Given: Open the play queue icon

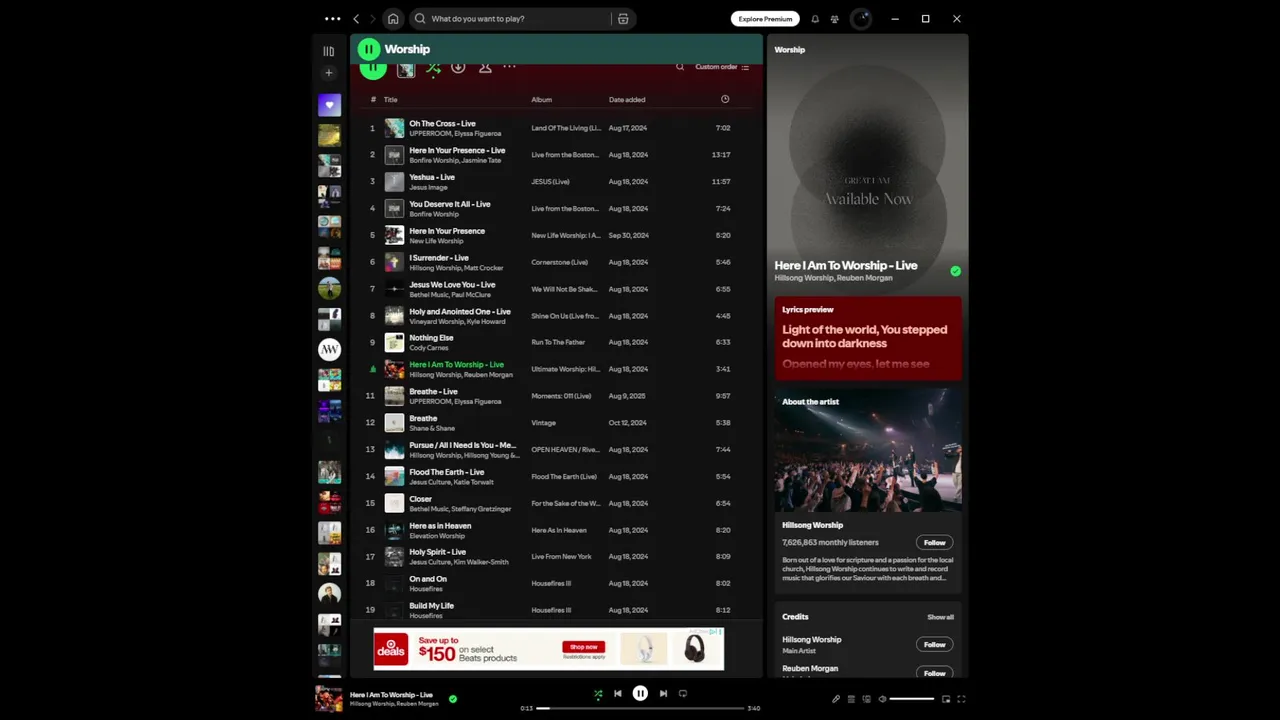Looking at the screenshot, I should (x=851, y=699).
